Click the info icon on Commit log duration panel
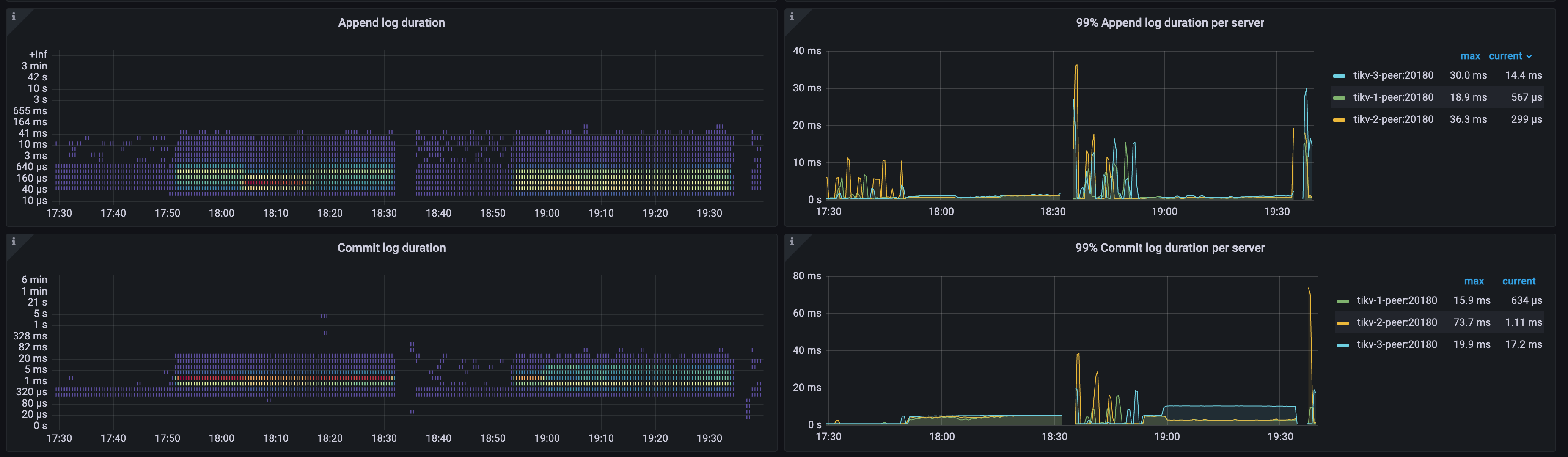This screenshot has height=457, width=1568. pos(14,242)
